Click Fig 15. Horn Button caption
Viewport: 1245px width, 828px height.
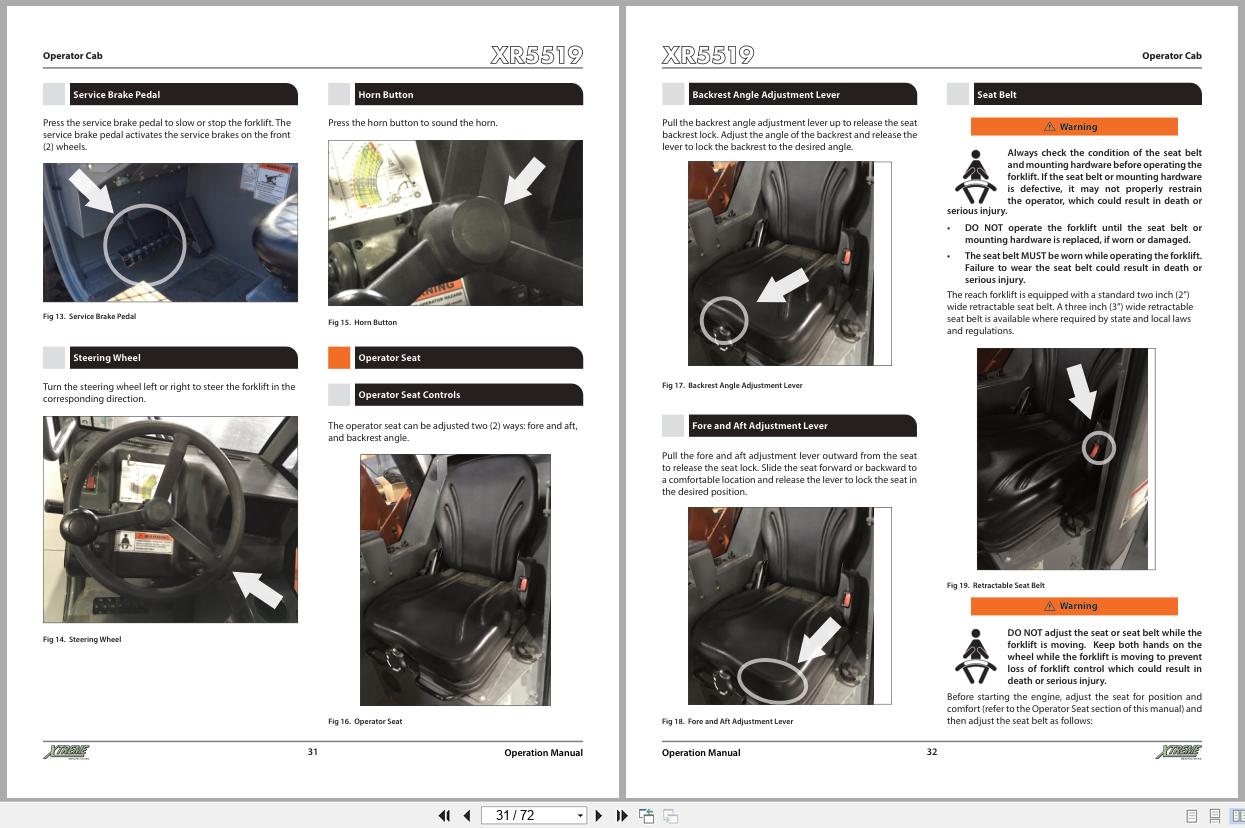pos(362,323)
